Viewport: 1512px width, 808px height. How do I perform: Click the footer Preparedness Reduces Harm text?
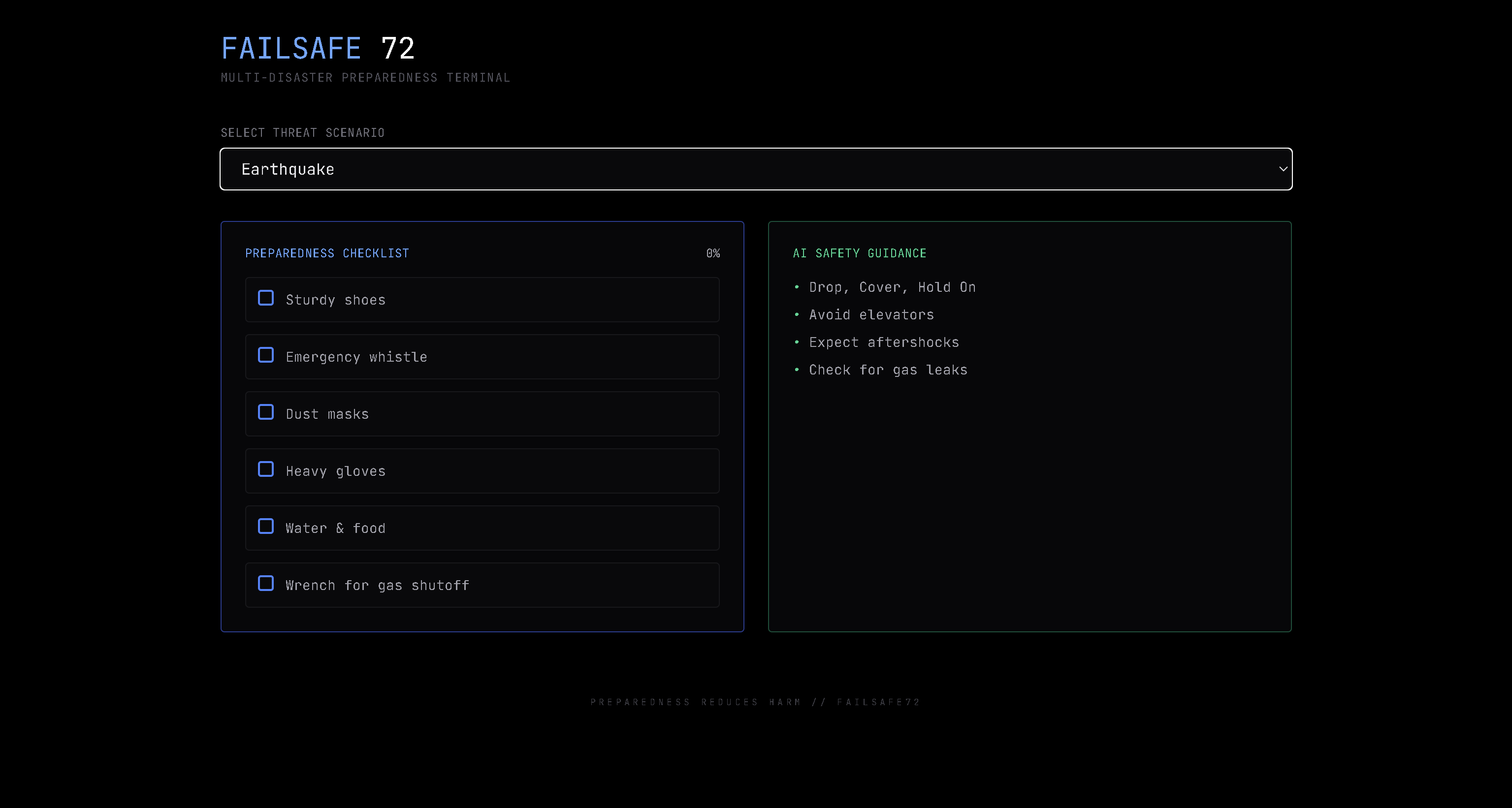pyautogui.click(x=755, y=702)
